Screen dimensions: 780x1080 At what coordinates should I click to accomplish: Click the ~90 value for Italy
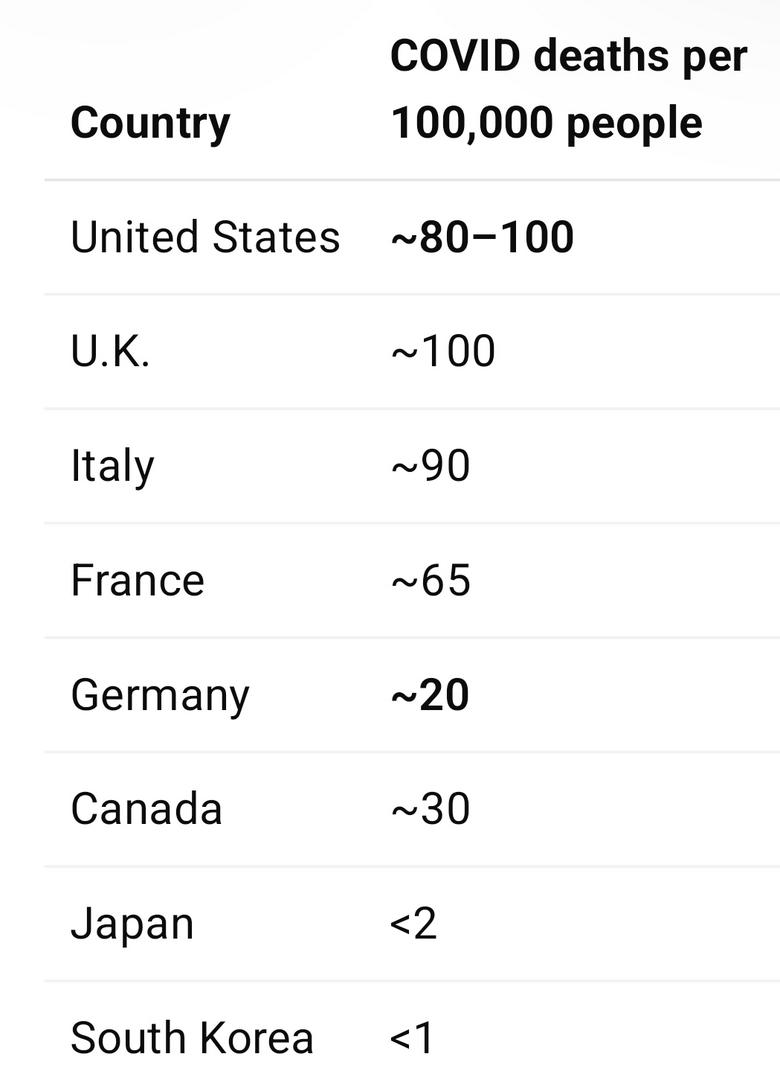[x=430, y=466]
